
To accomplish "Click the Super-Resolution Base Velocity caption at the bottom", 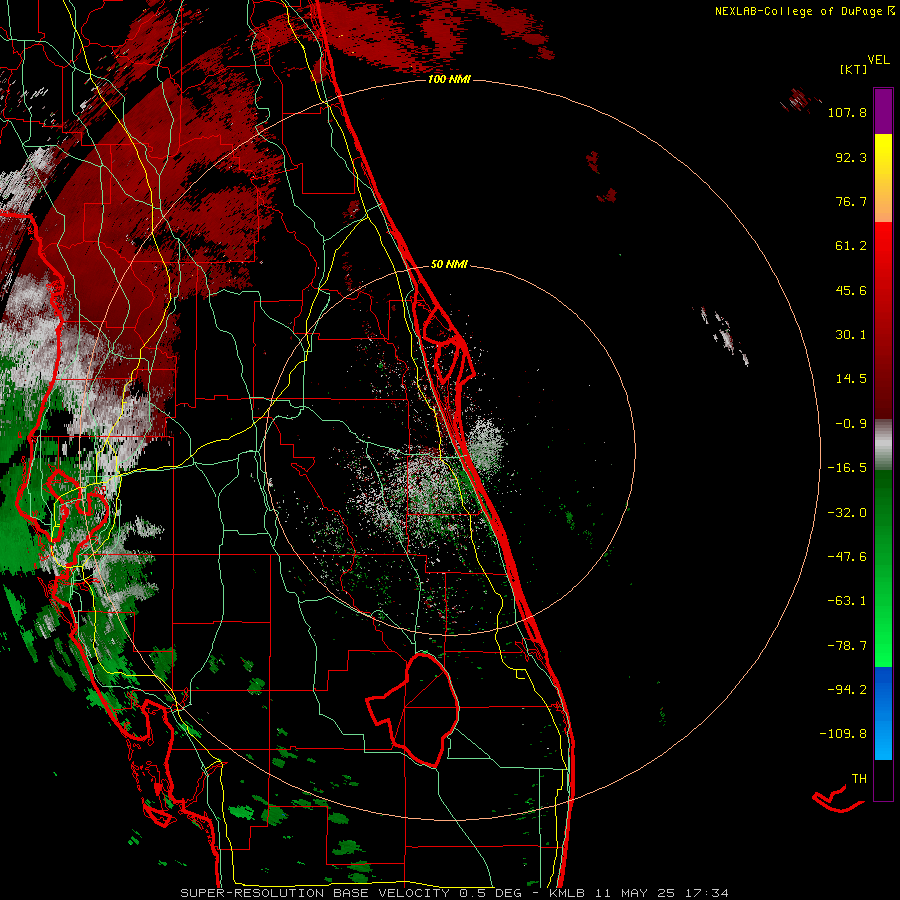I will (455, 893).
